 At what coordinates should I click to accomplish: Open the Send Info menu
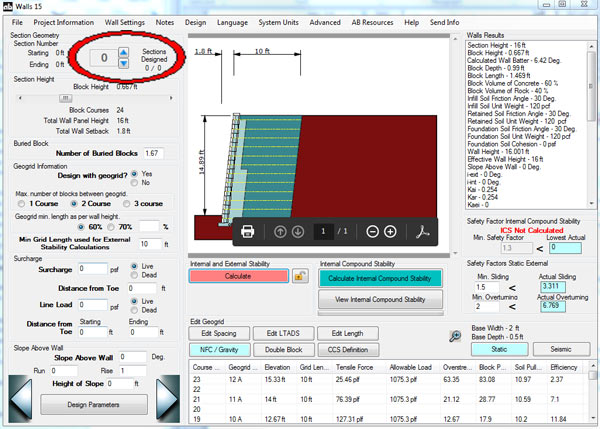(x=444, y=22)
